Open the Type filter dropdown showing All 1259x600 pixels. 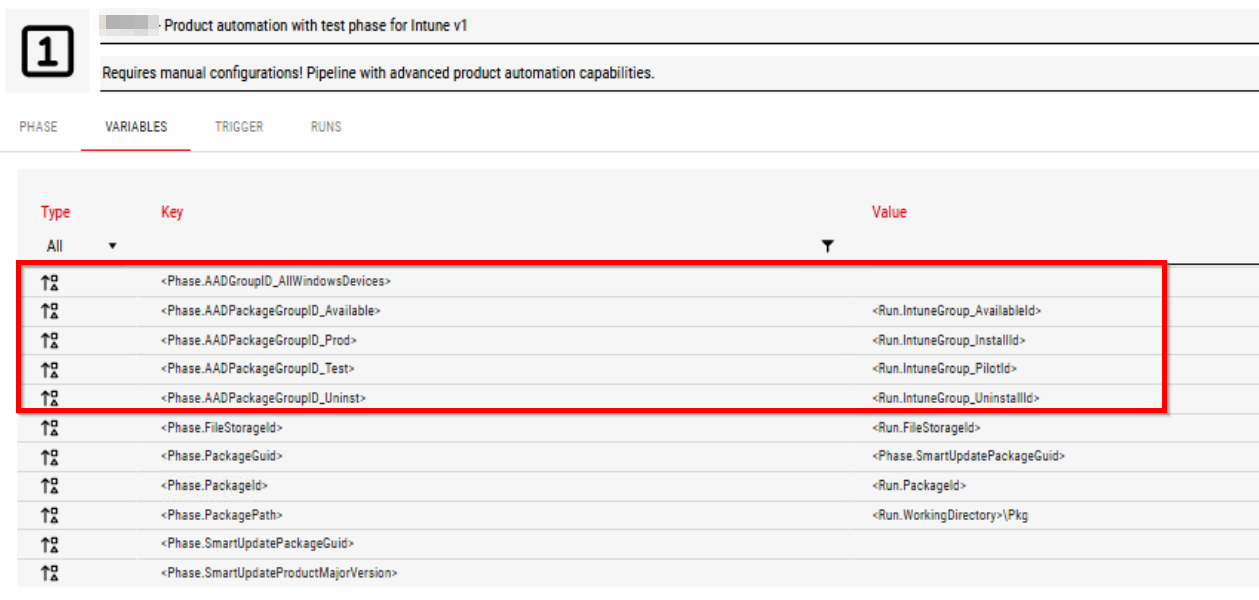click(81, 246)
